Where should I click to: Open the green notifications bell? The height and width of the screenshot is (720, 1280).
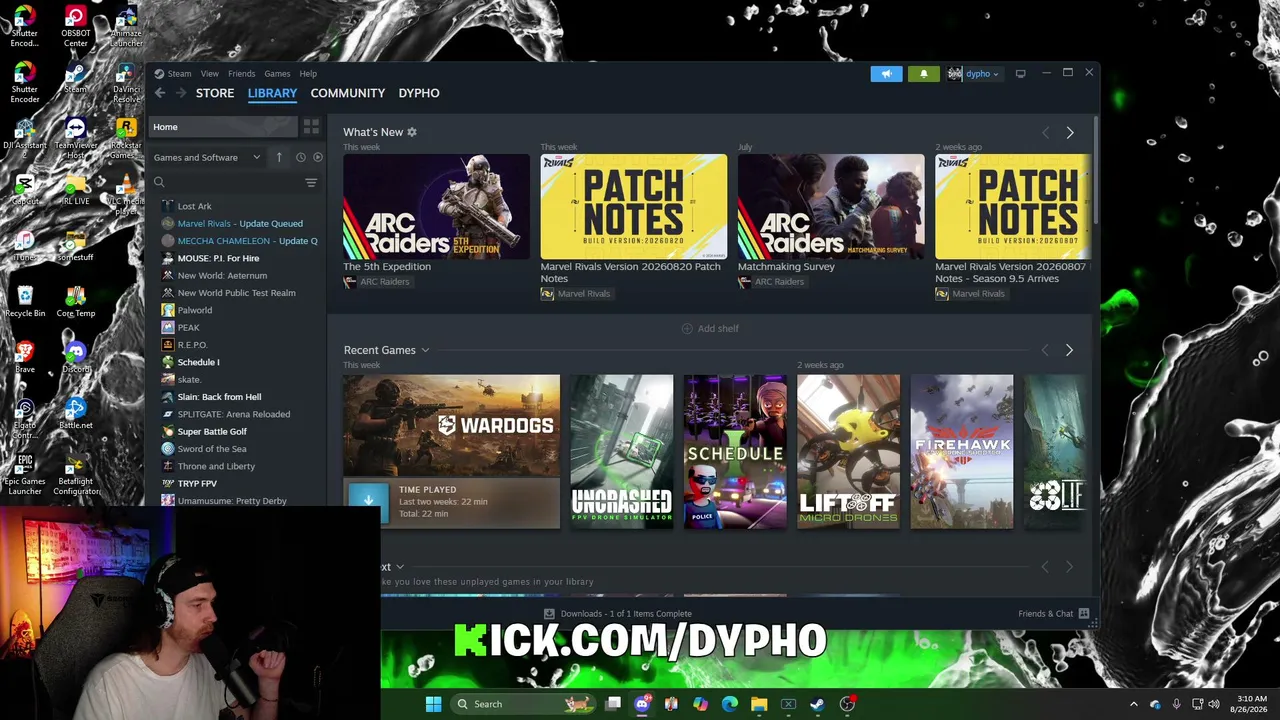tap(923, 73)
